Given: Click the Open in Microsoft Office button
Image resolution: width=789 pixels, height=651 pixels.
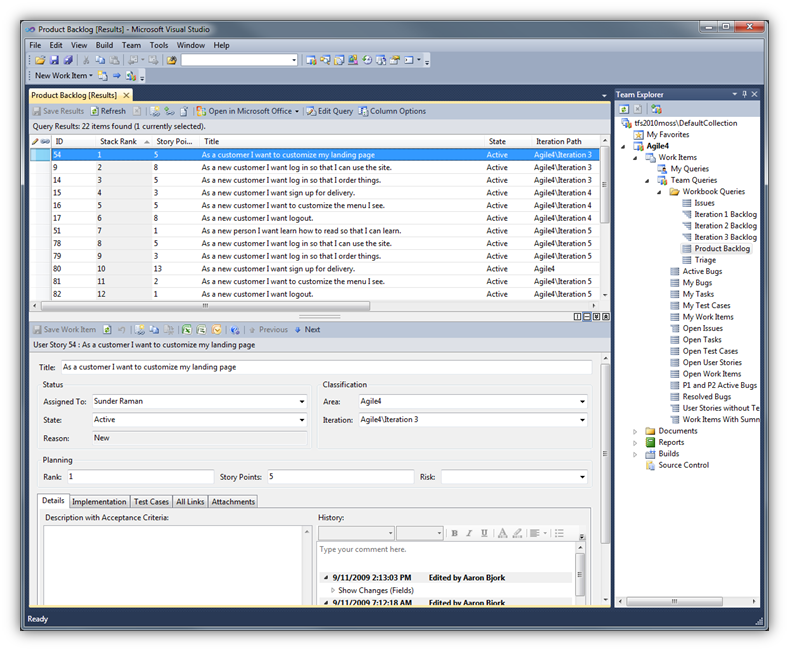Looking at the screenshot, I should tap(248, 111).
